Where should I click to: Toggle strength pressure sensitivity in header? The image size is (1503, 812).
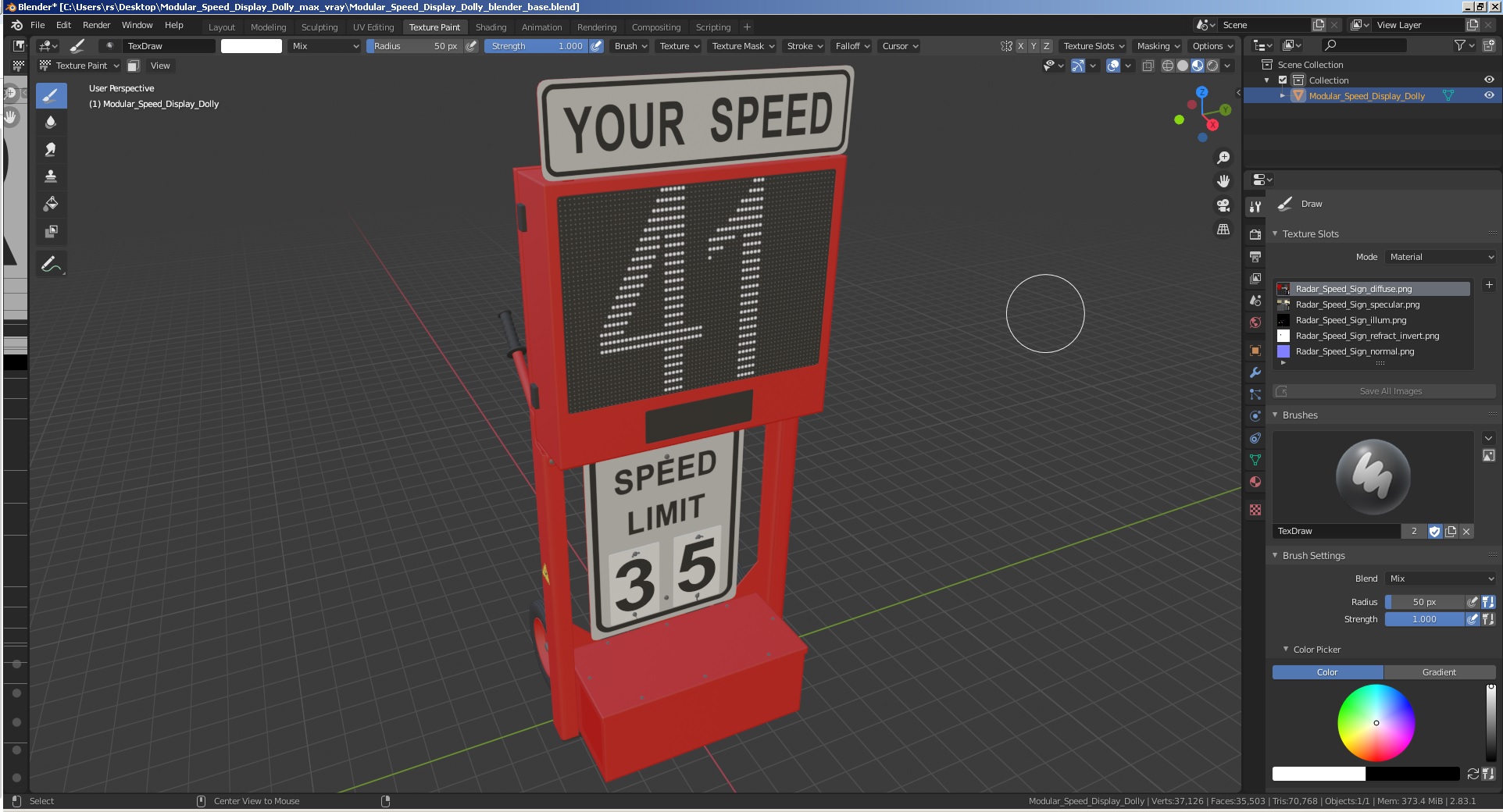tap(596, 46)
